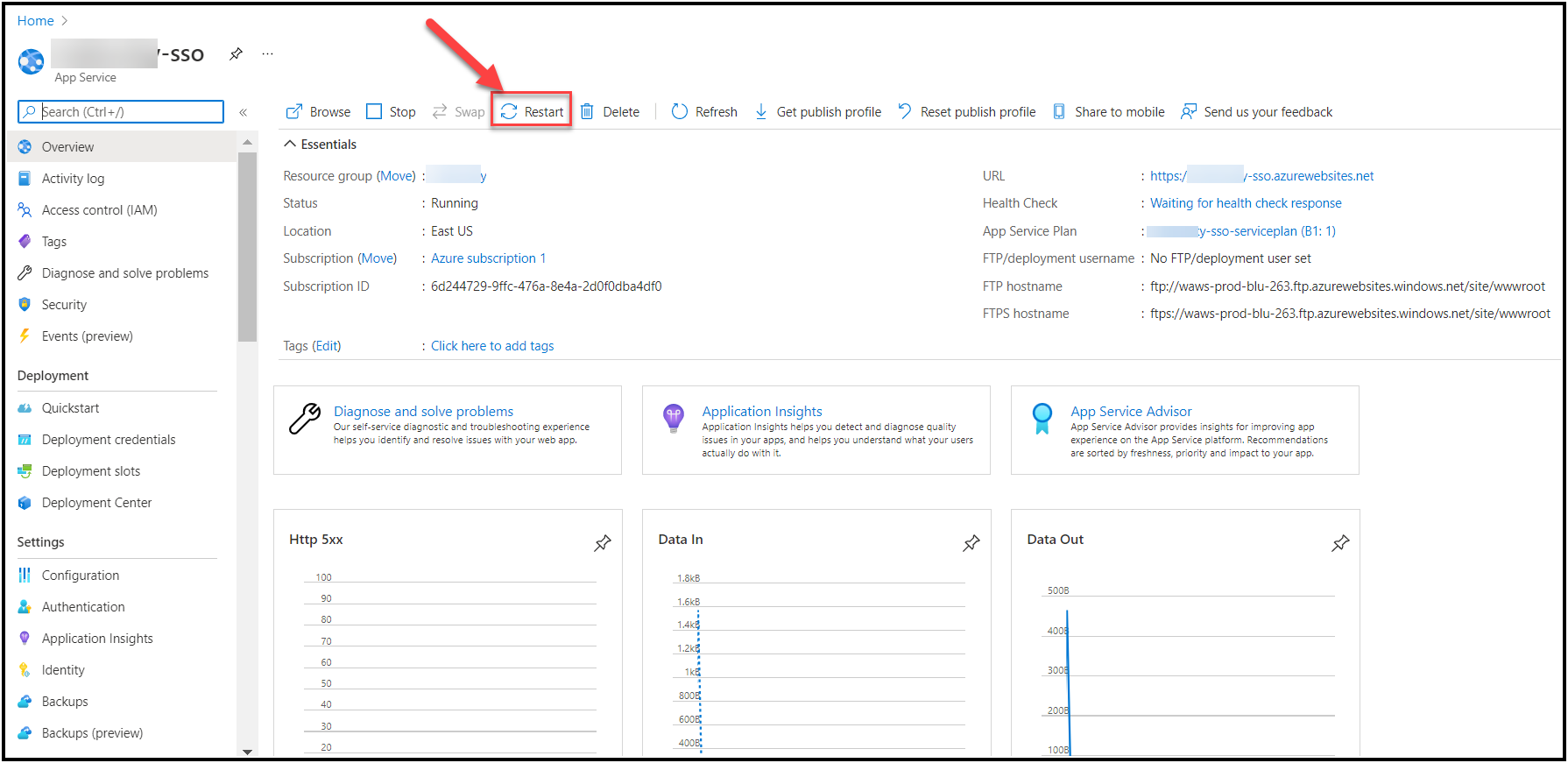Screen dimensions: 1568x763
Task: Pin the app service to dashboard
Action: click(x=236, y=54)
